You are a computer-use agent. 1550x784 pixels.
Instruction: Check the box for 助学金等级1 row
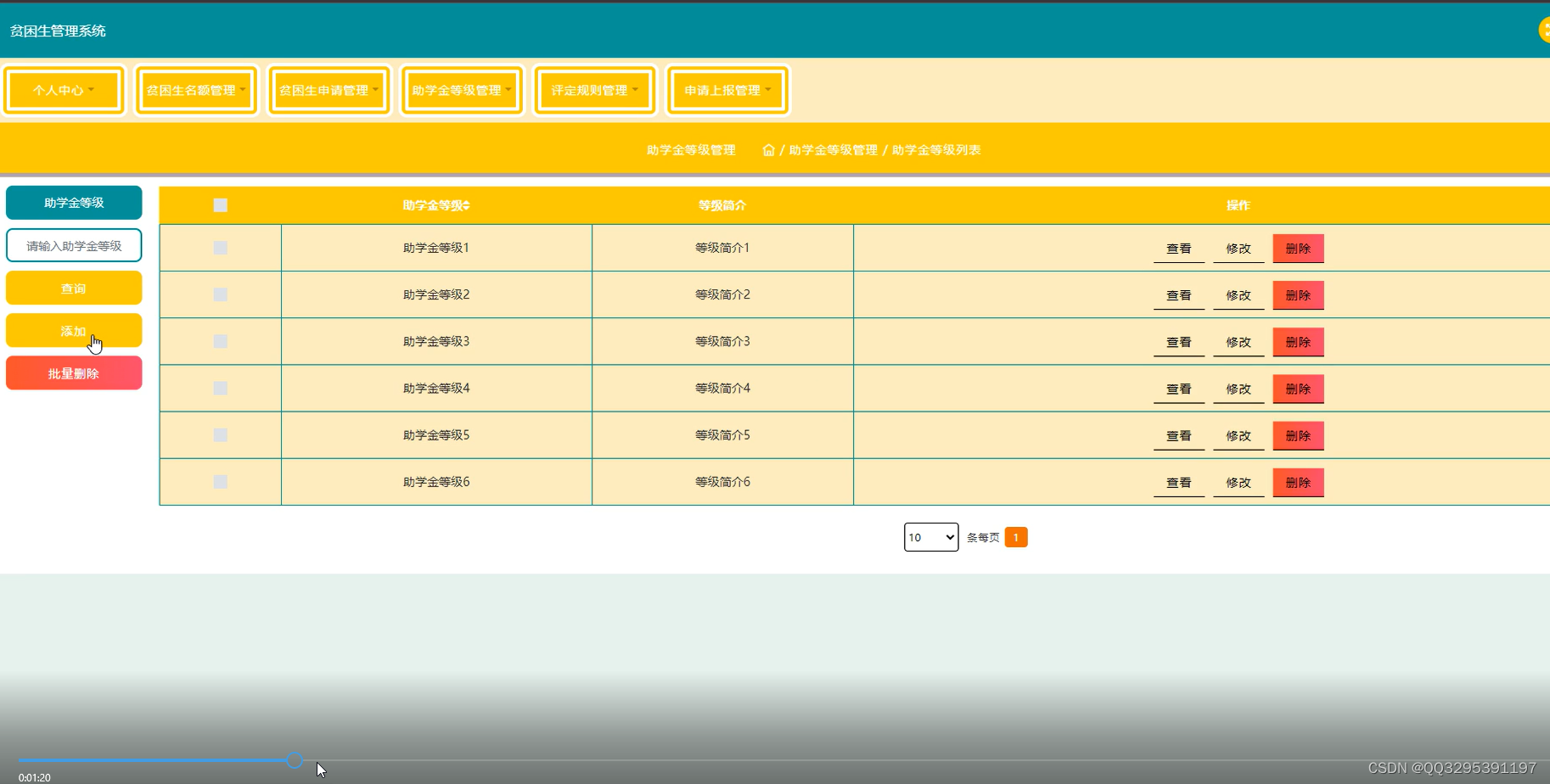coord(221,248)
